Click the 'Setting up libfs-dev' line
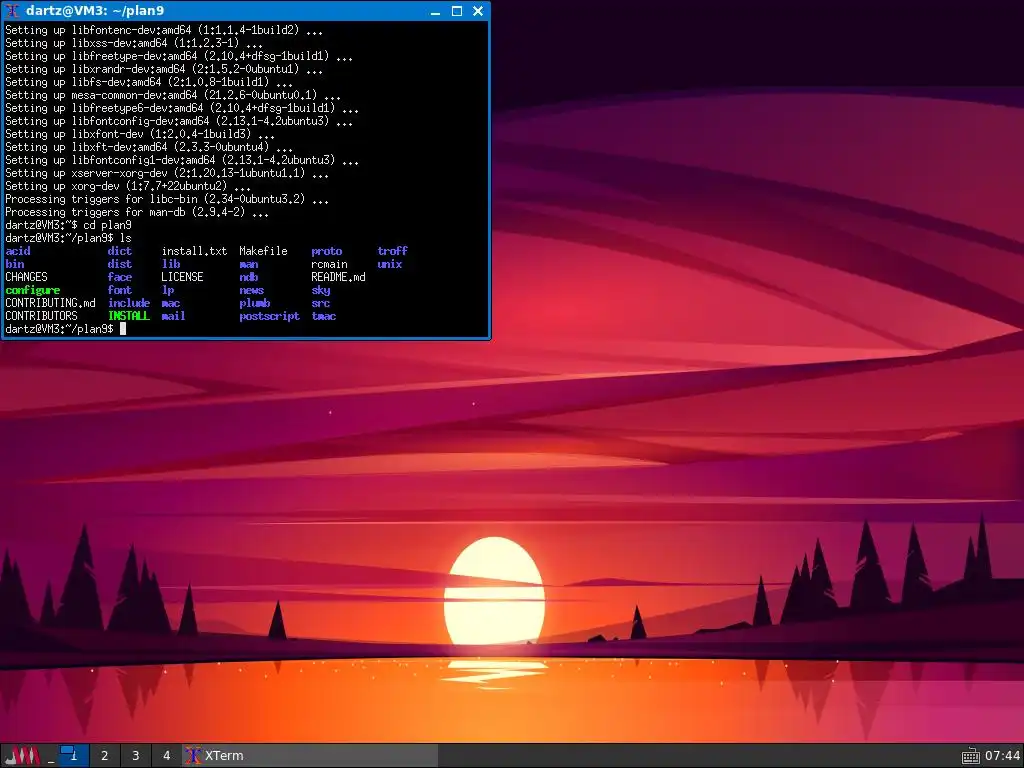 coord(149,82)
